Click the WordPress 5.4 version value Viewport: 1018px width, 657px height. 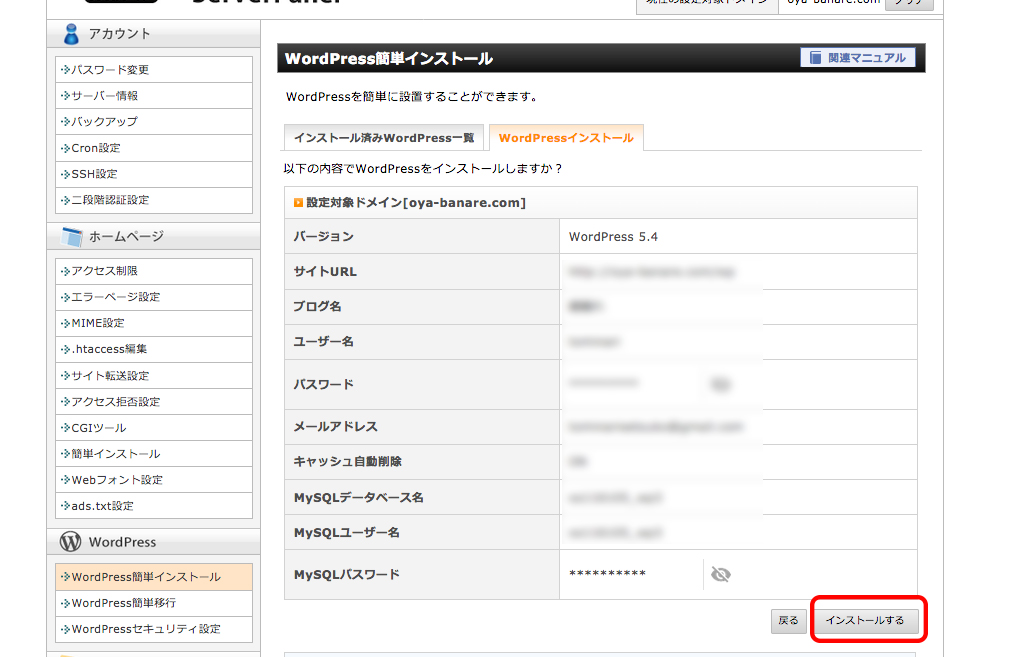[x=613, y=237]
